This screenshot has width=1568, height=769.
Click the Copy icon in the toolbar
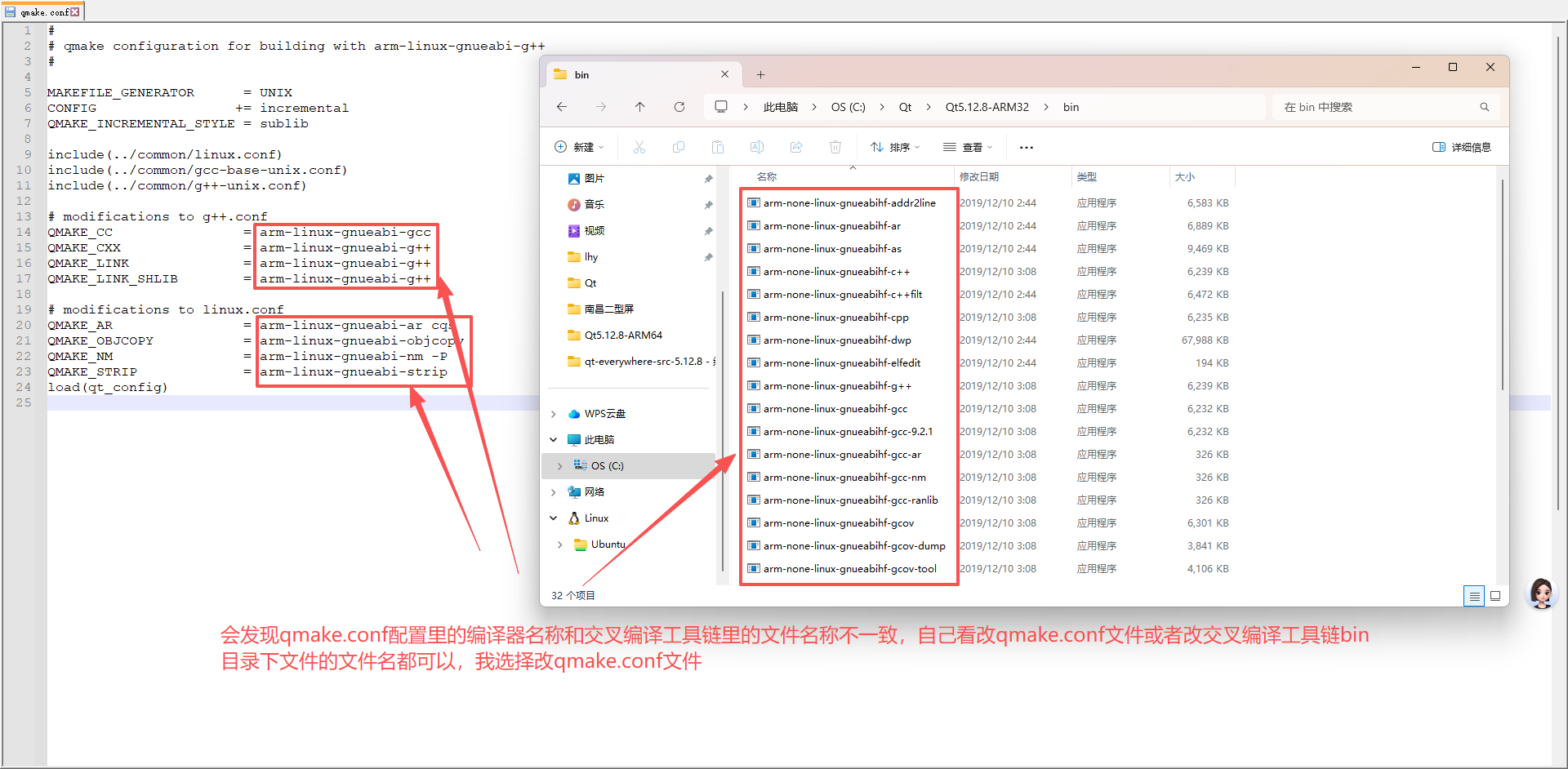click(x=679, y=147)
